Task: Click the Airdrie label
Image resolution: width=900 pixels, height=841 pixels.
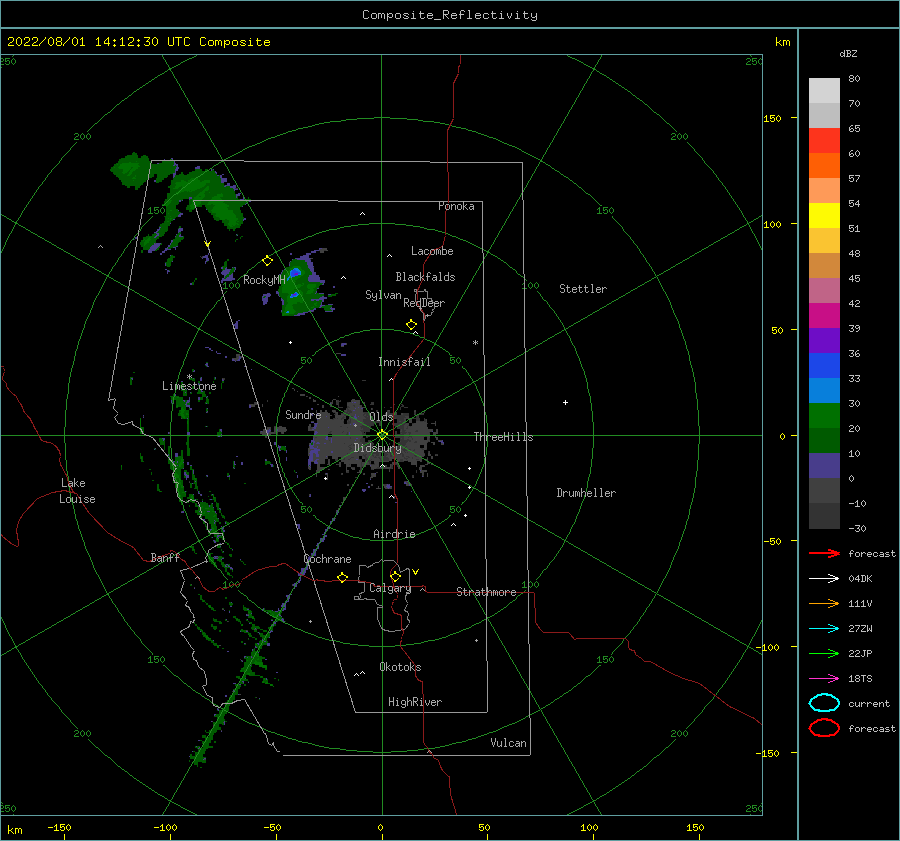Action: [394, 534]
